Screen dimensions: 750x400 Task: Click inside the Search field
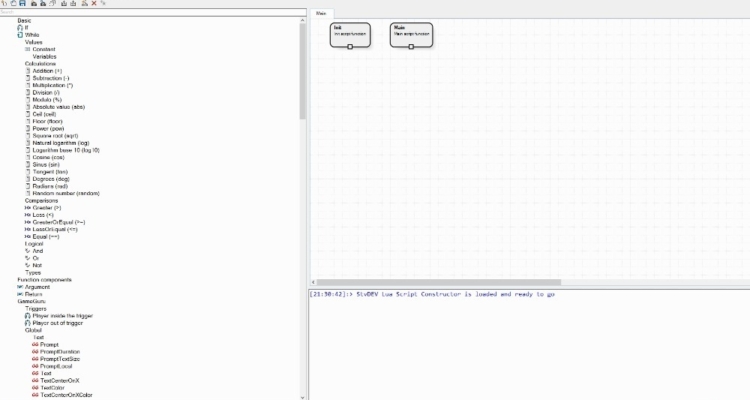coord(153,12)
